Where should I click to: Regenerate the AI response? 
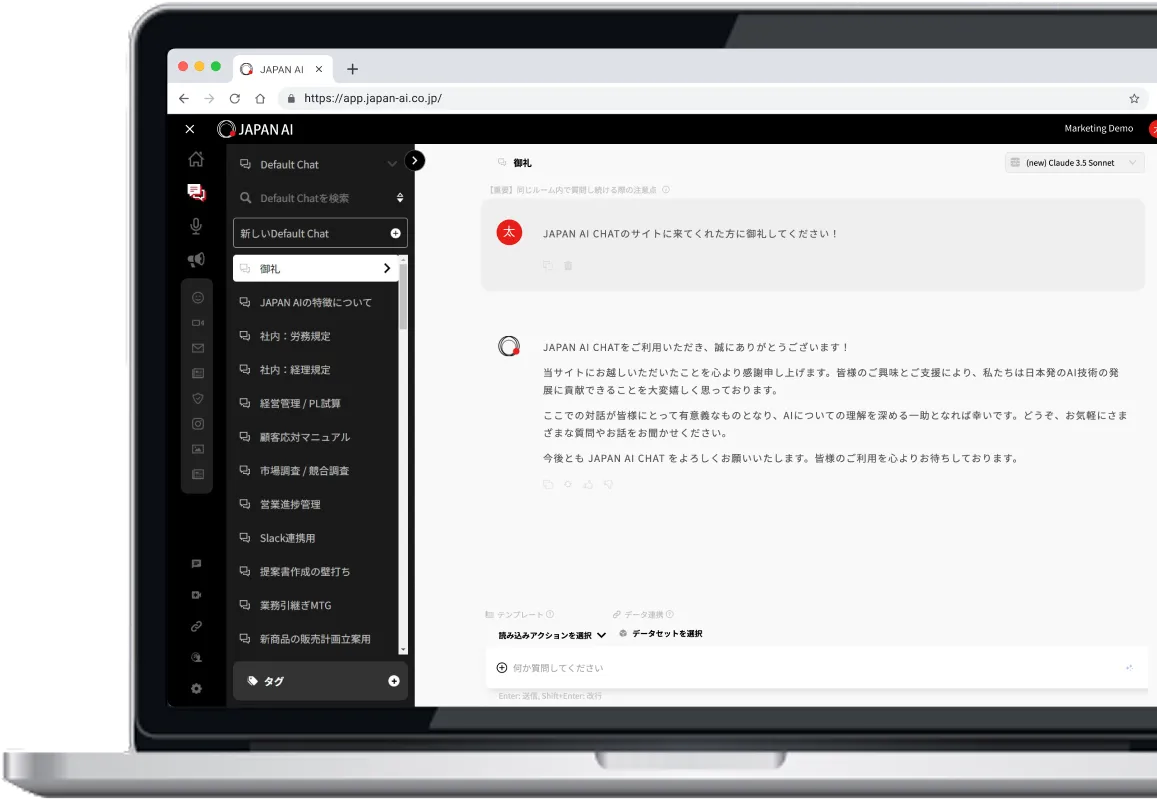click(567, 485)
